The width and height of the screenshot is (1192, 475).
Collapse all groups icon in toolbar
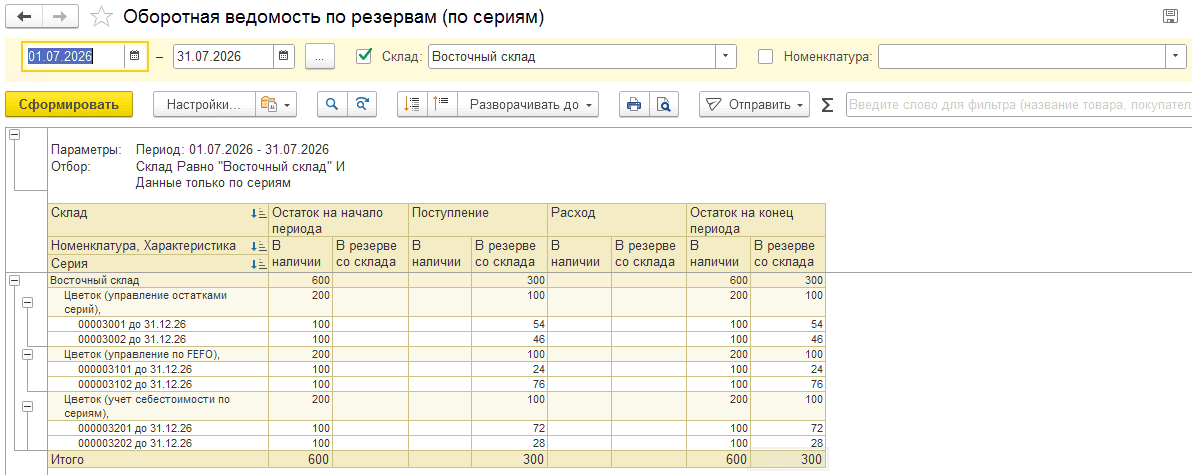[412, 105]
